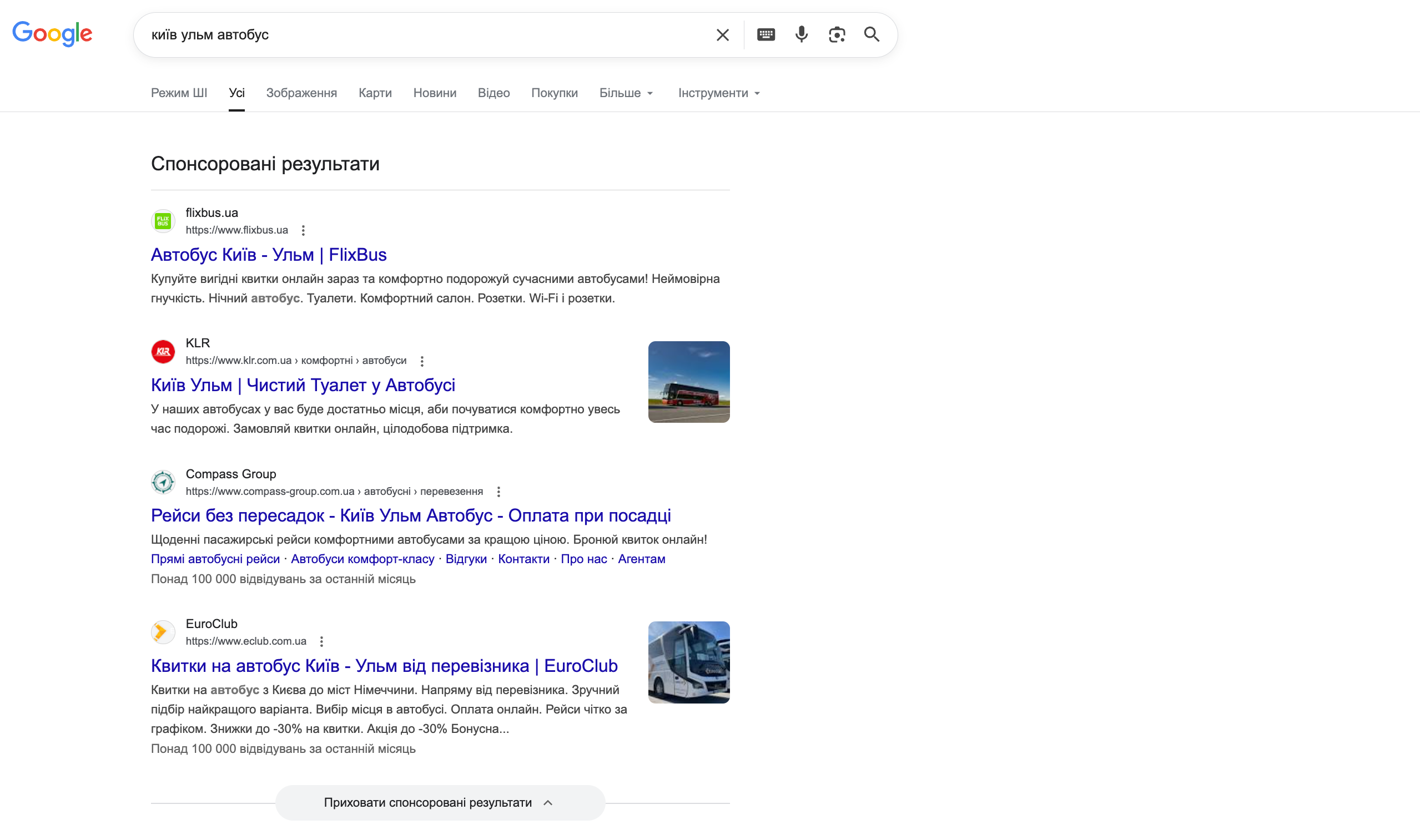This screenshot has width=1420, height=840.
Task: Click the KLR red favicon
Action: pyautogui.click(x=163, y=352)
